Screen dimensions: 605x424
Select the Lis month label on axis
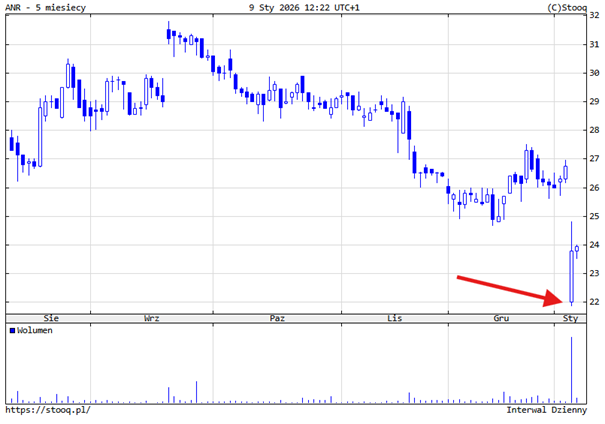(393, 317)
